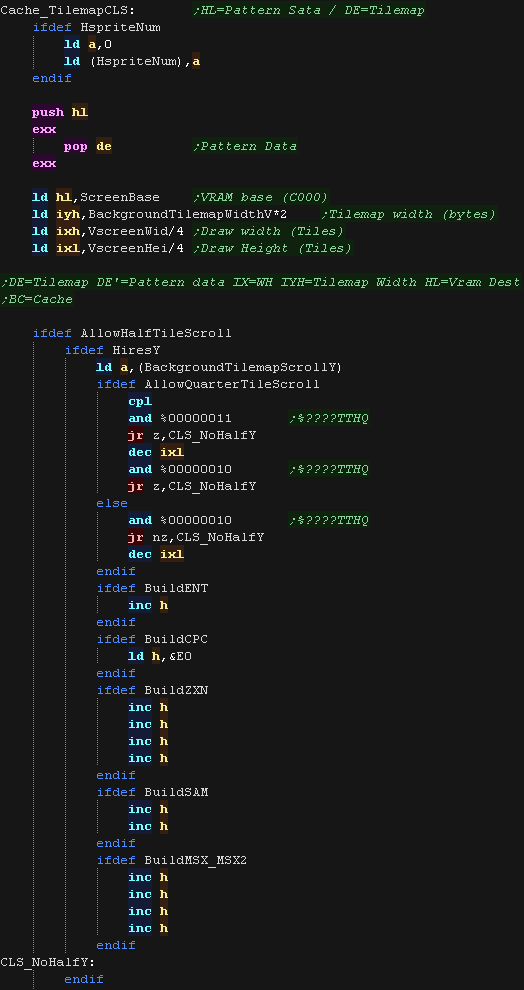Click the 'ifdef HspriteNum' line
Screen dimensions: 524x990
(x=97, y=27)
